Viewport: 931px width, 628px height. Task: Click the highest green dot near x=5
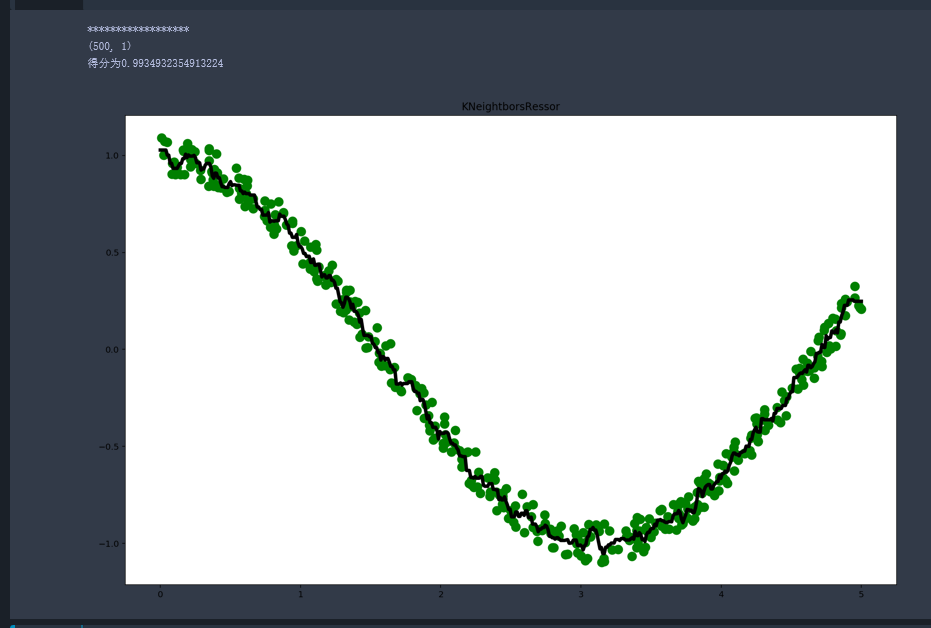(855, 287)
